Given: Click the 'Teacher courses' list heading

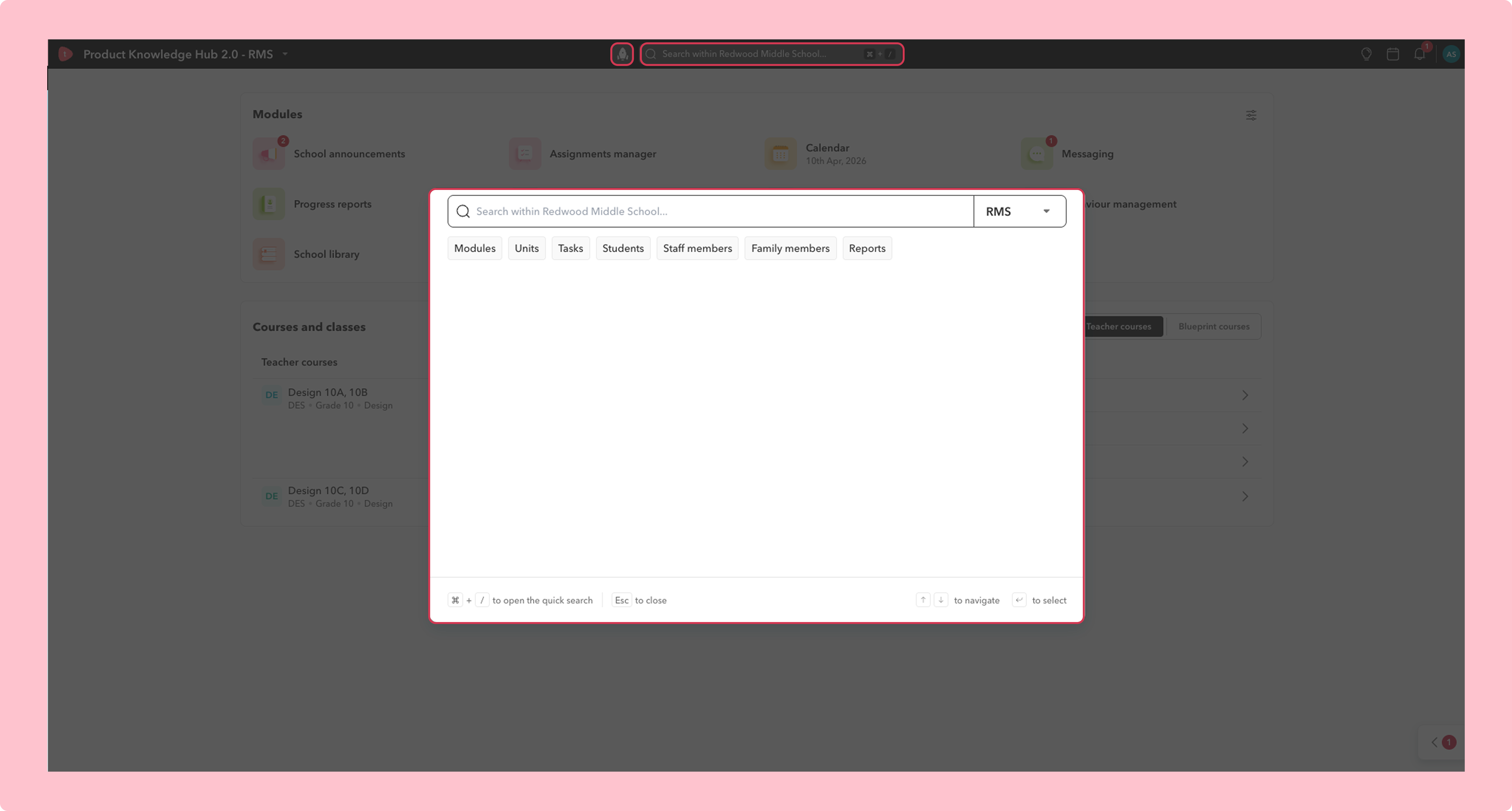Looking at the screenshot, I should tap(299, 362).
